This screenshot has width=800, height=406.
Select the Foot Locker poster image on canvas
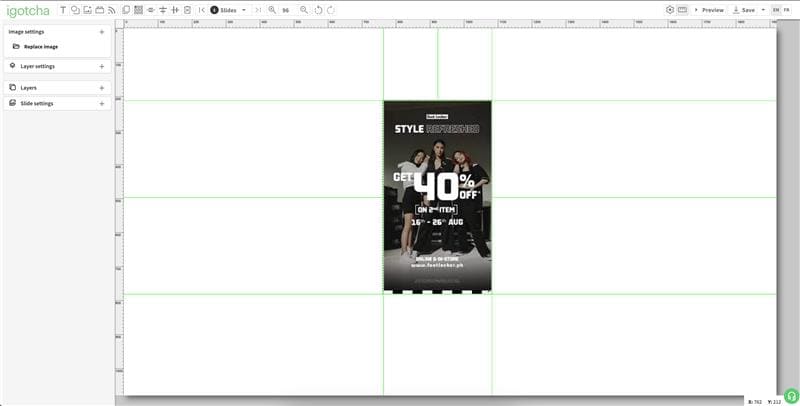click(438, 197)
